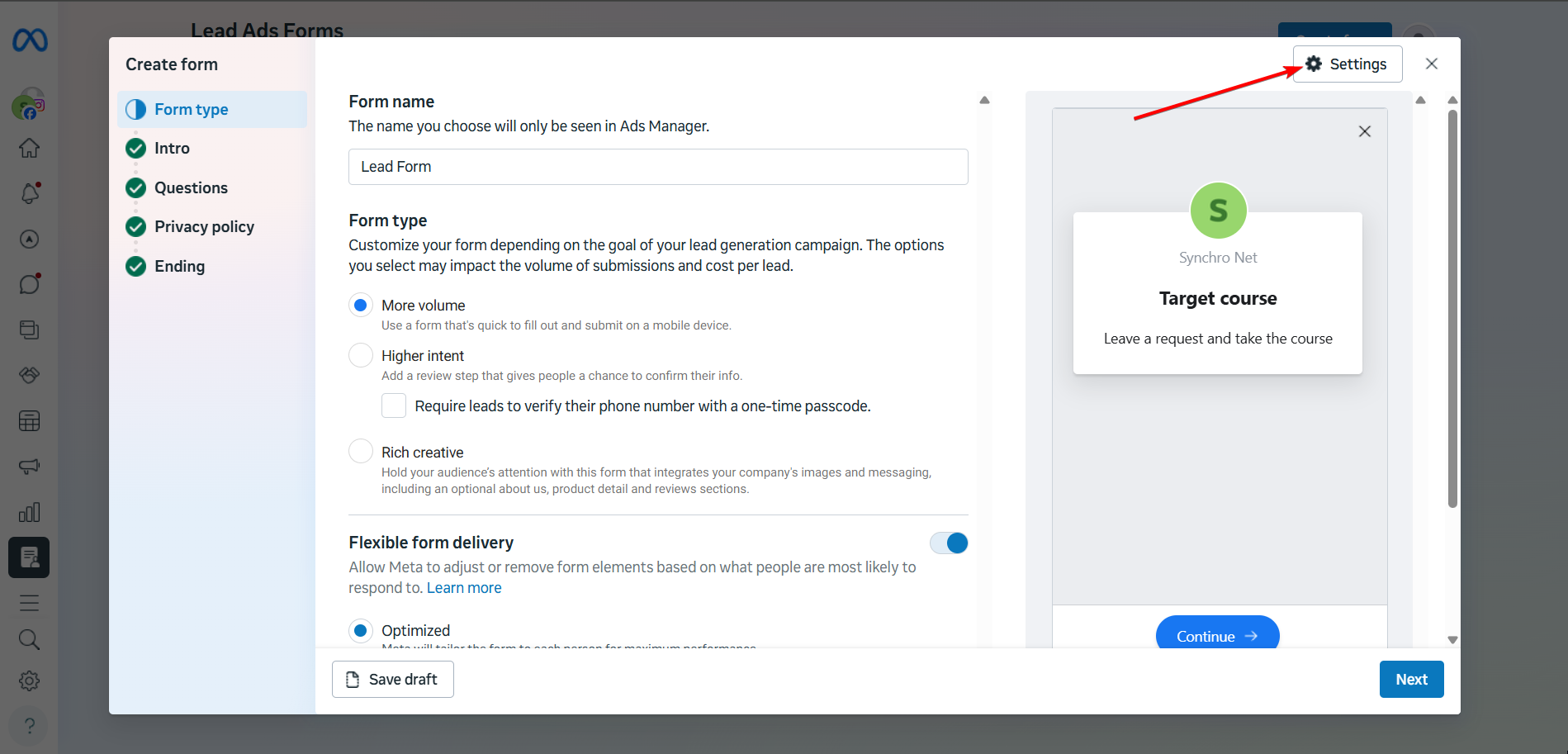
Task: Disable Flexible form delivery
Action: [x=948, y=543]
